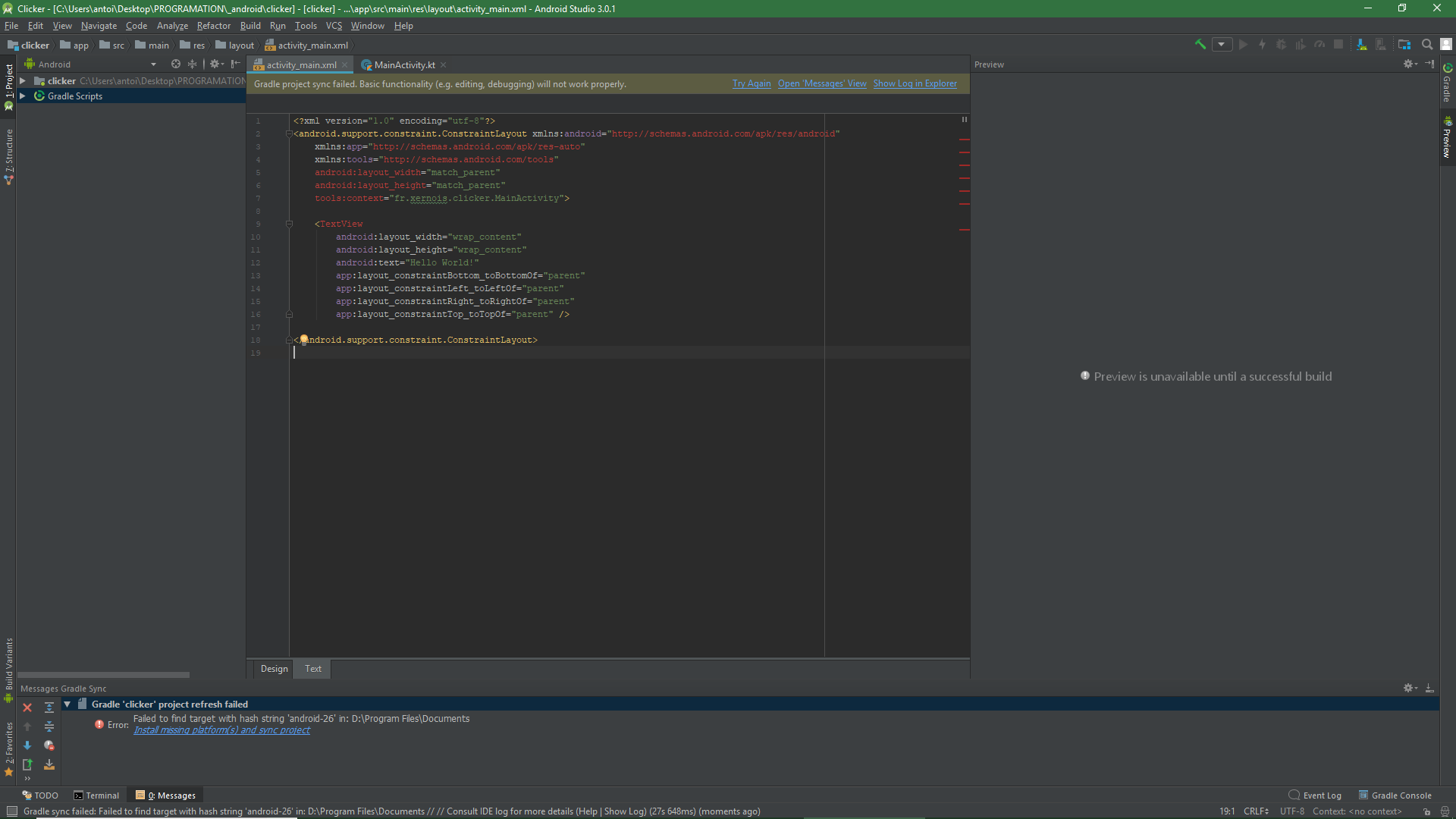Open the Event Log tool window
The width and height of the screenshot is (1456, 819).
(x=1315, y=795)
